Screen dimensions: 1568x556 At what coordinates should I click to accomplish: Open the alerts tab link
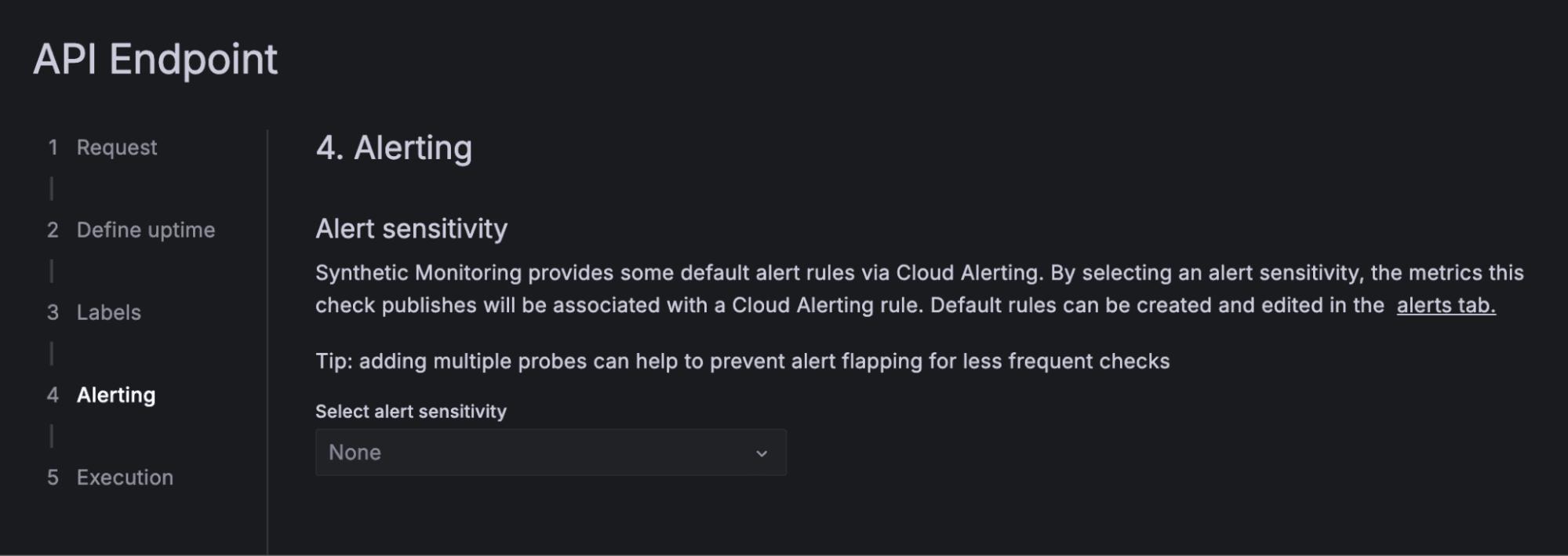click(x=1446, y=306)
